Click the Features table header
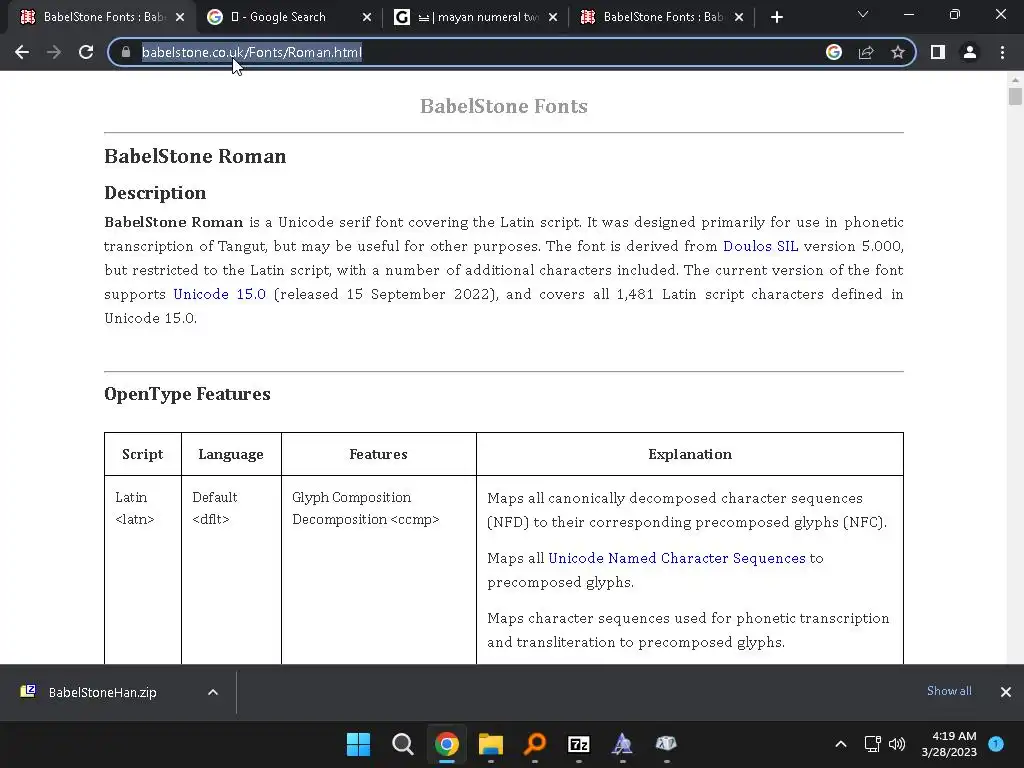The image size is (1024, 768). coord(378,454)
